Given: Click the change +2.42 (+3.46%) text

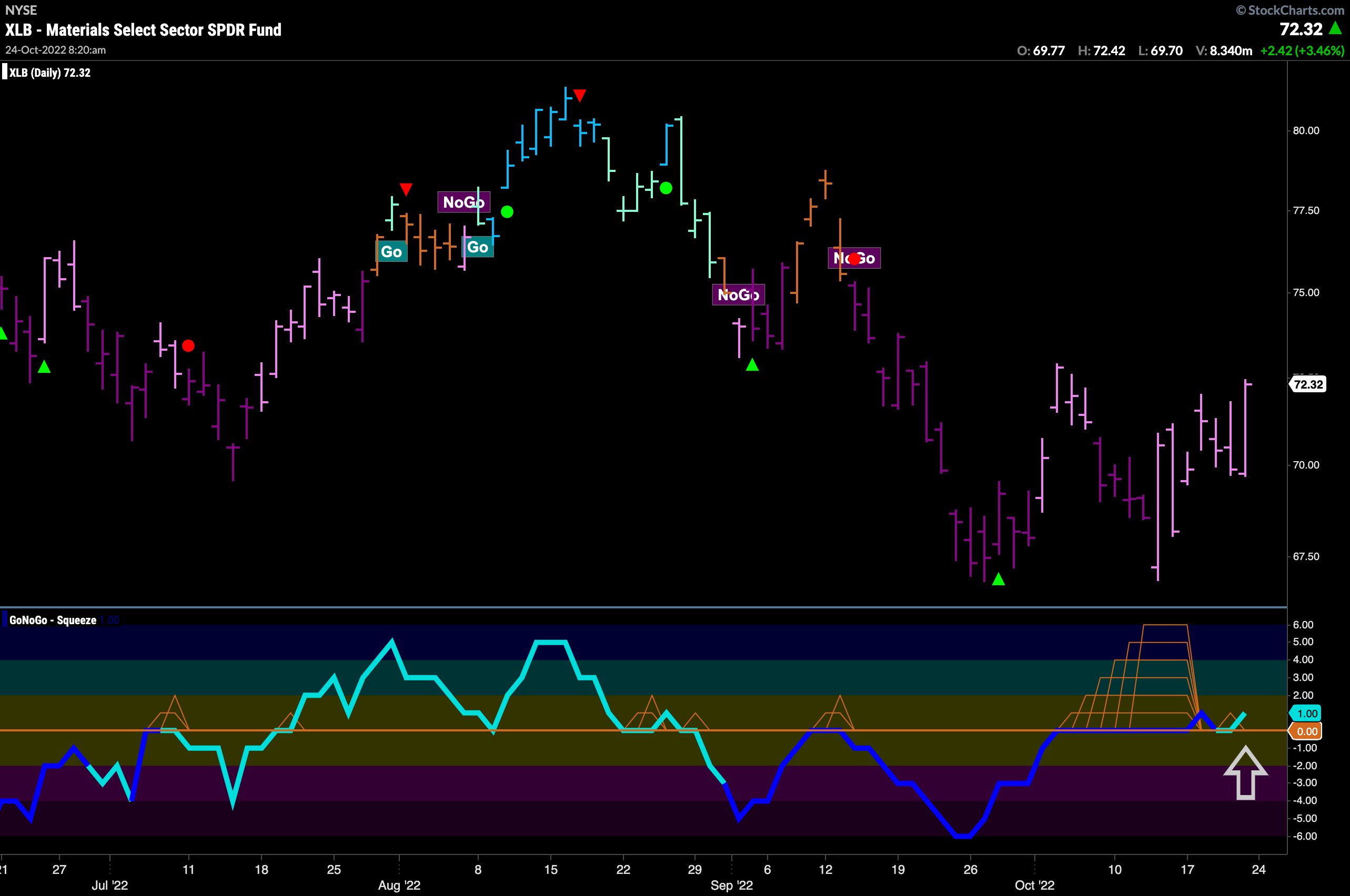Looking at the screenshot, I should (x=1302, y=51).
